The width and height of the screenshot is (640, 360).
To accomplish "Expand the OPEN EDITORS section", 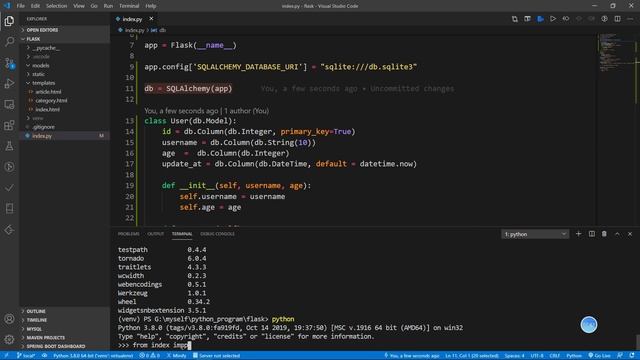I will click(x=64, y=30).
